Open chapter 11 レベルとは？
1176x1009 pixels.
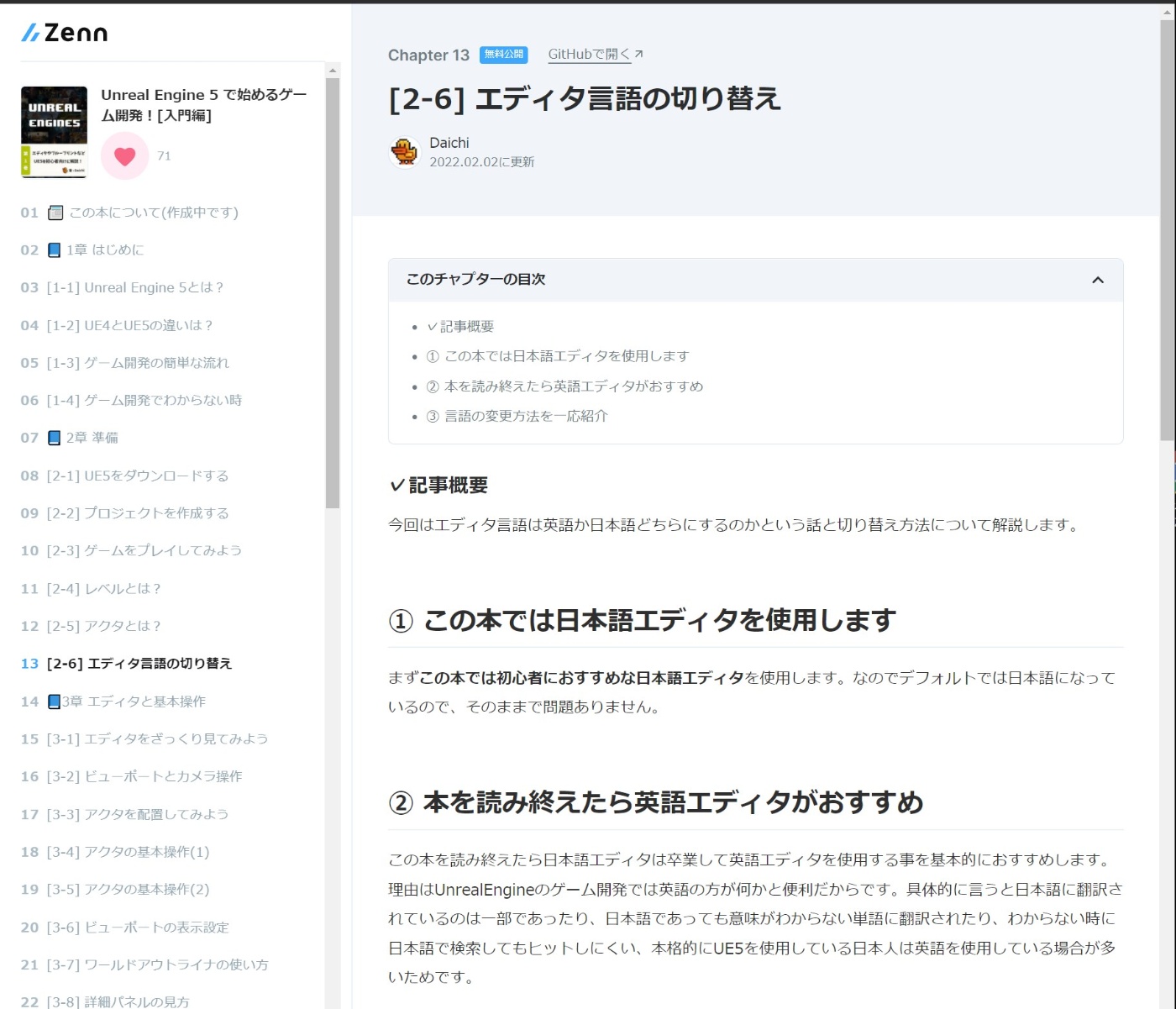point(91,588)
